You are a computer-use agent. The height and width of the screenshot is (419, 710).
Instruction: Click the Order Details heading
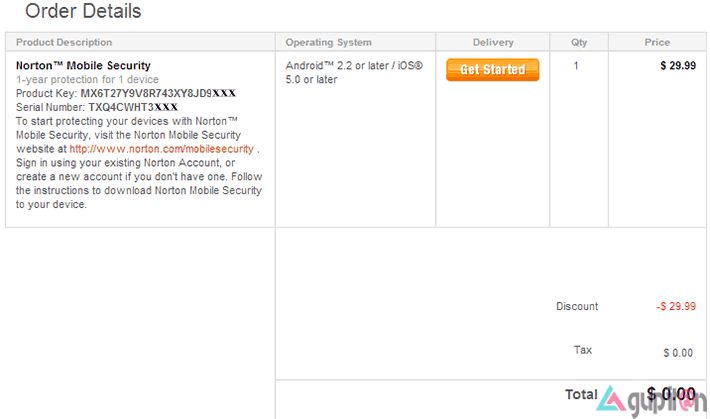click(83, 11)
